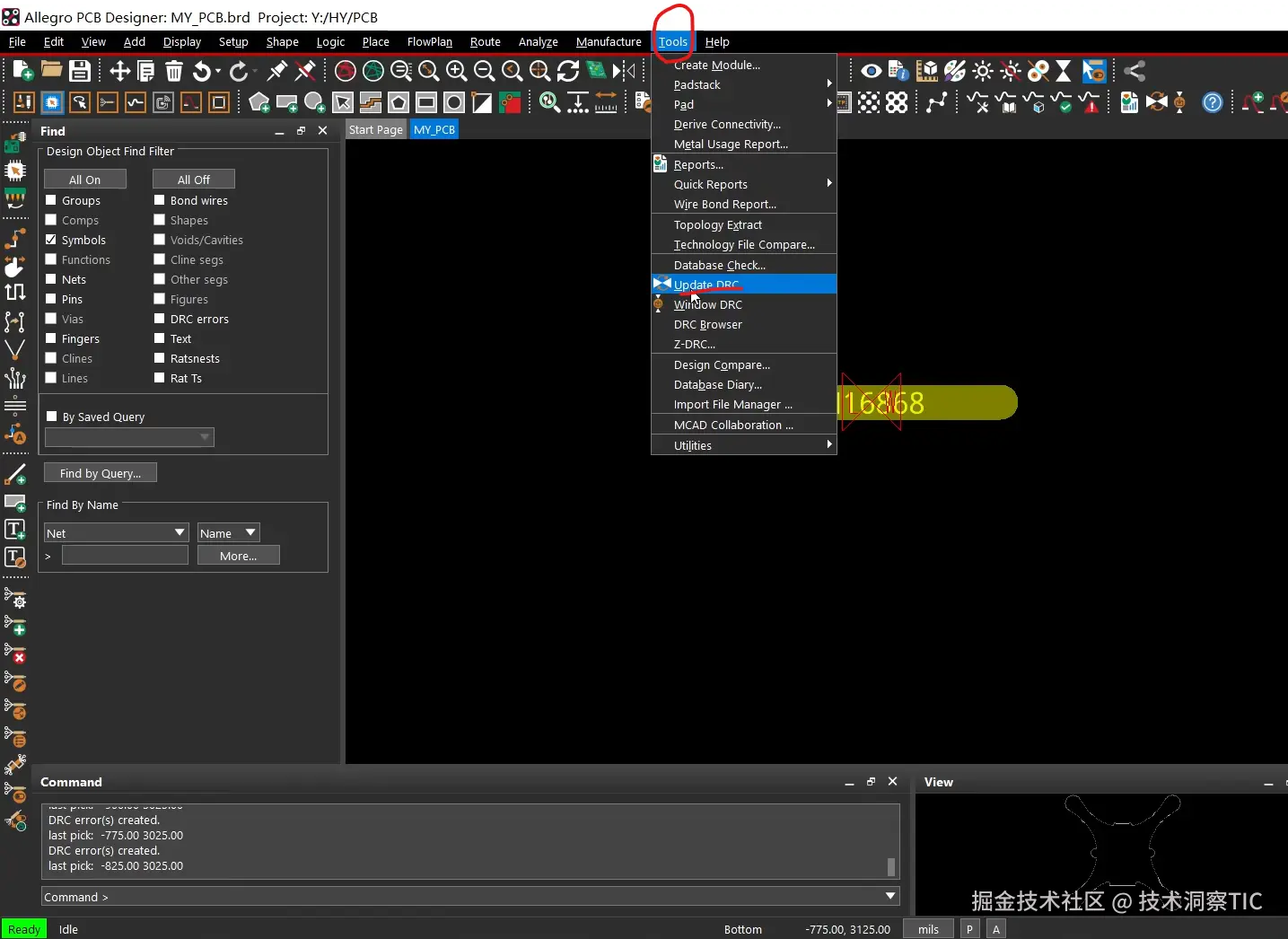Click the sun highlight icon
The width and height of the screenshot is (1288, 939).
[983, 71]
